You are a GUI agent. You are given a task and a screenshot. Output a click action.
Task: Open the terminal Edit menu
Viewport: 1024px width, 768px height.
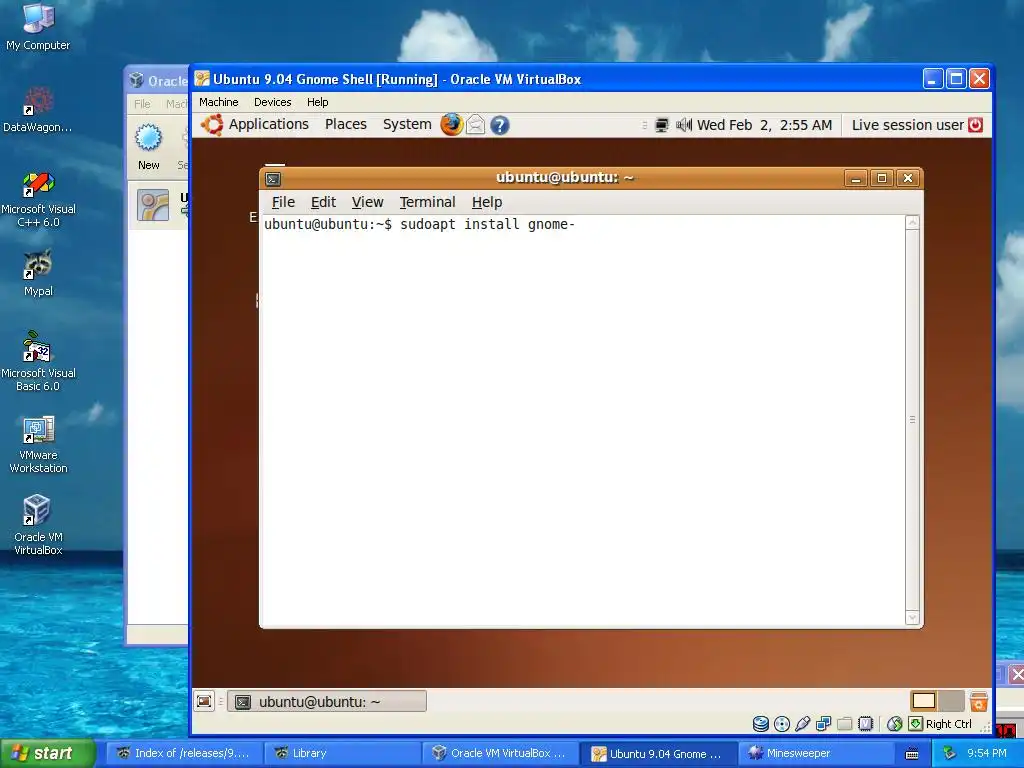pos(323,202)
